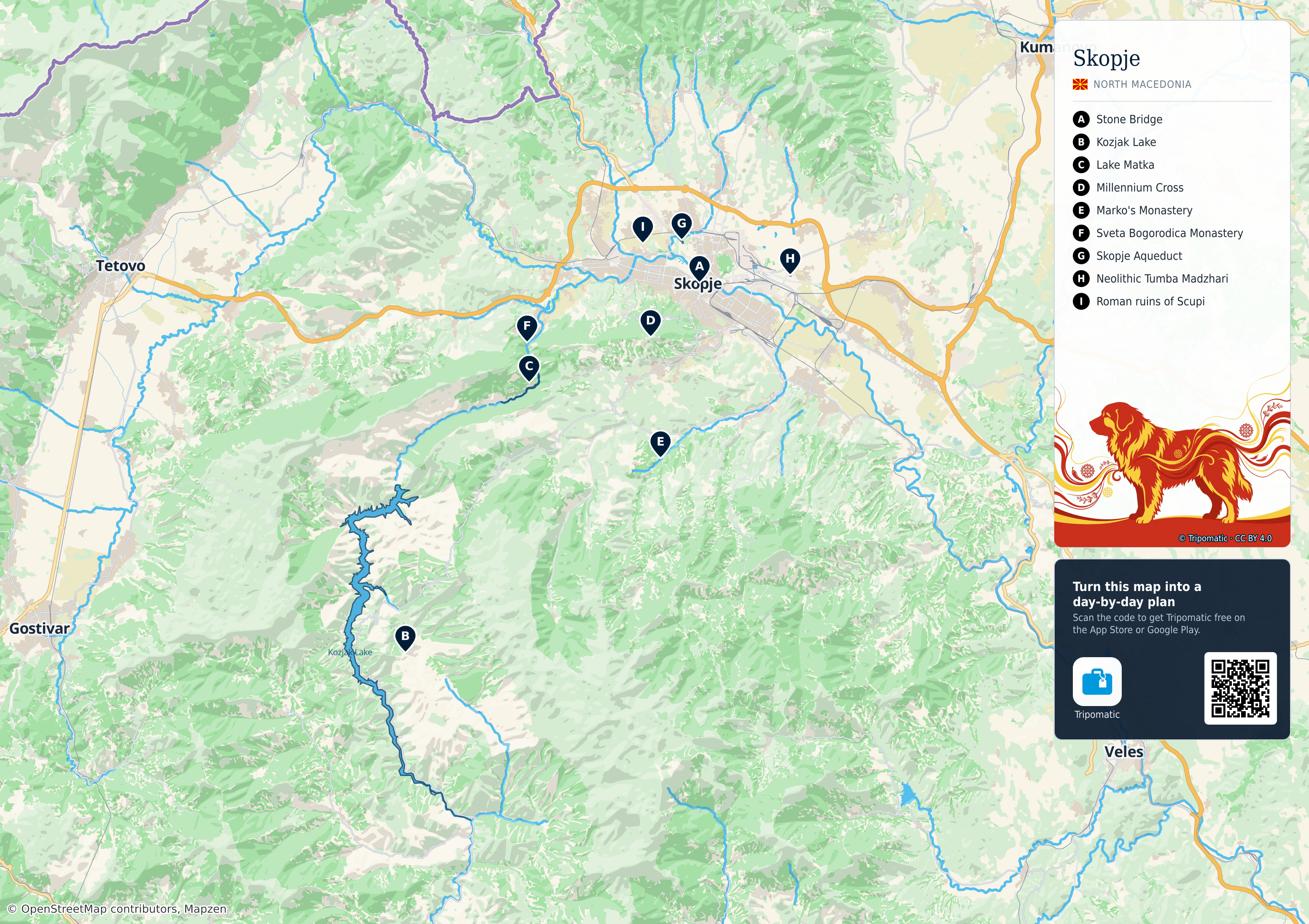Click legend badge C beside Lake Matka

coord(1081,165)
